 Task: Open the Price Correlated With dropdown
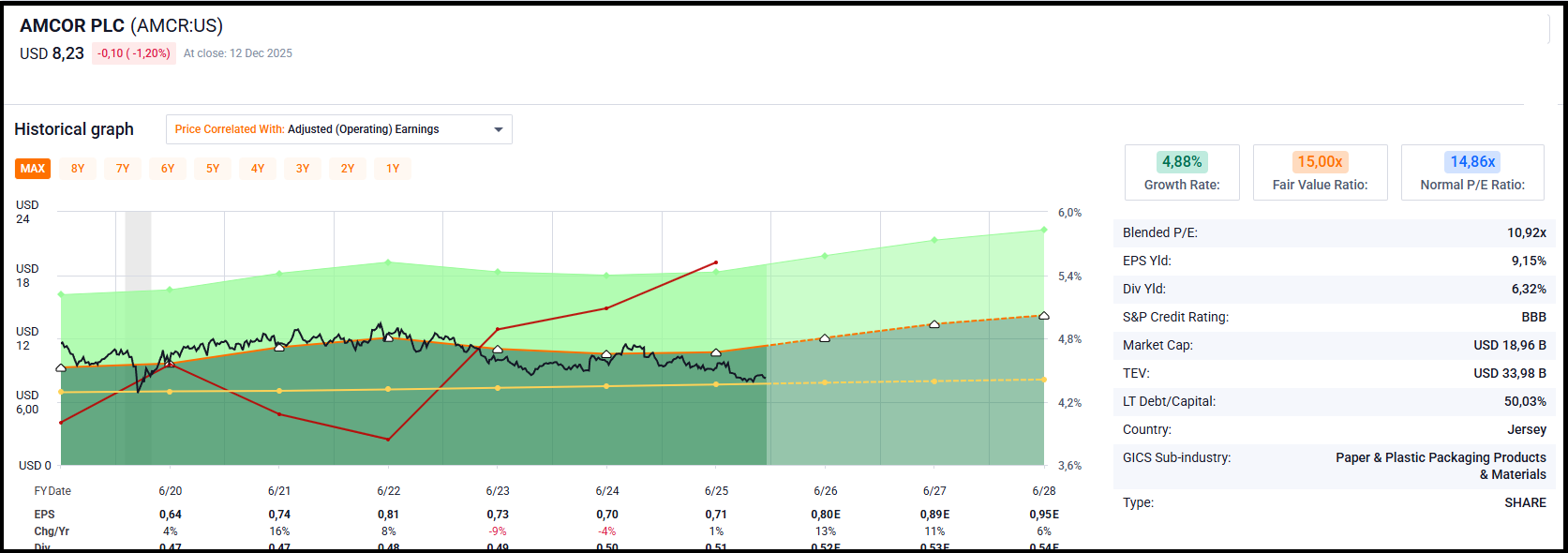pos(338,129)
